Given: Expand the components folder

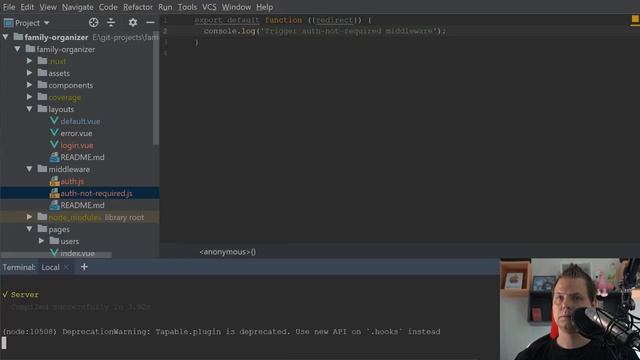Looking at the screenshot, I should 29,85.
